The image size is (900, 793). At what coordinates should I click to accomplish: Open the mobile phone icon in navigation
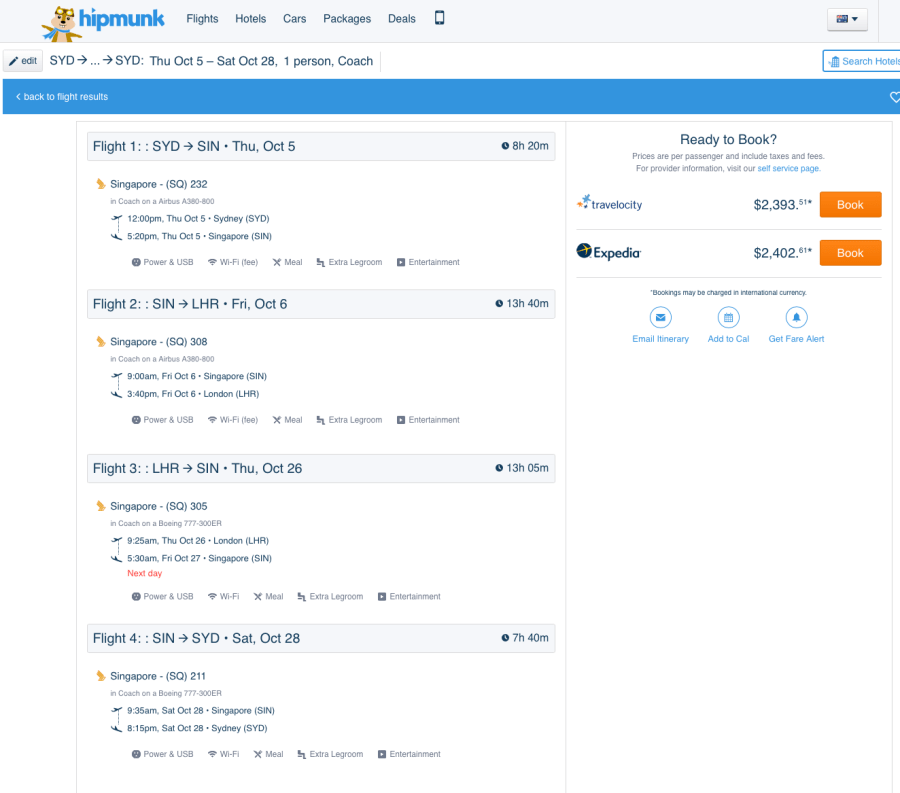point(439,18)
